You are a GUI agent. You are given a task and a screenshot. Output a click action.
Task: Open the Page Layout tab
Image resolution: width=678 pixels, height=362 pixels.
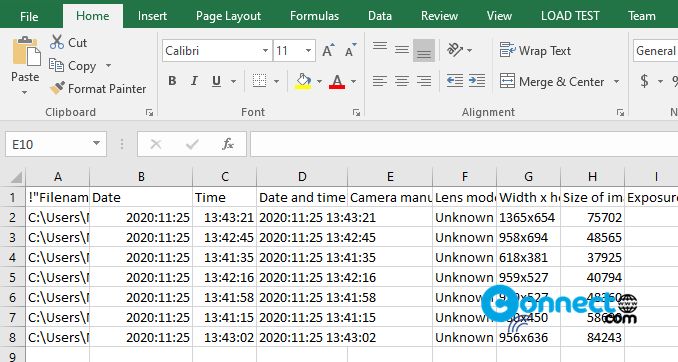[228, 16]
